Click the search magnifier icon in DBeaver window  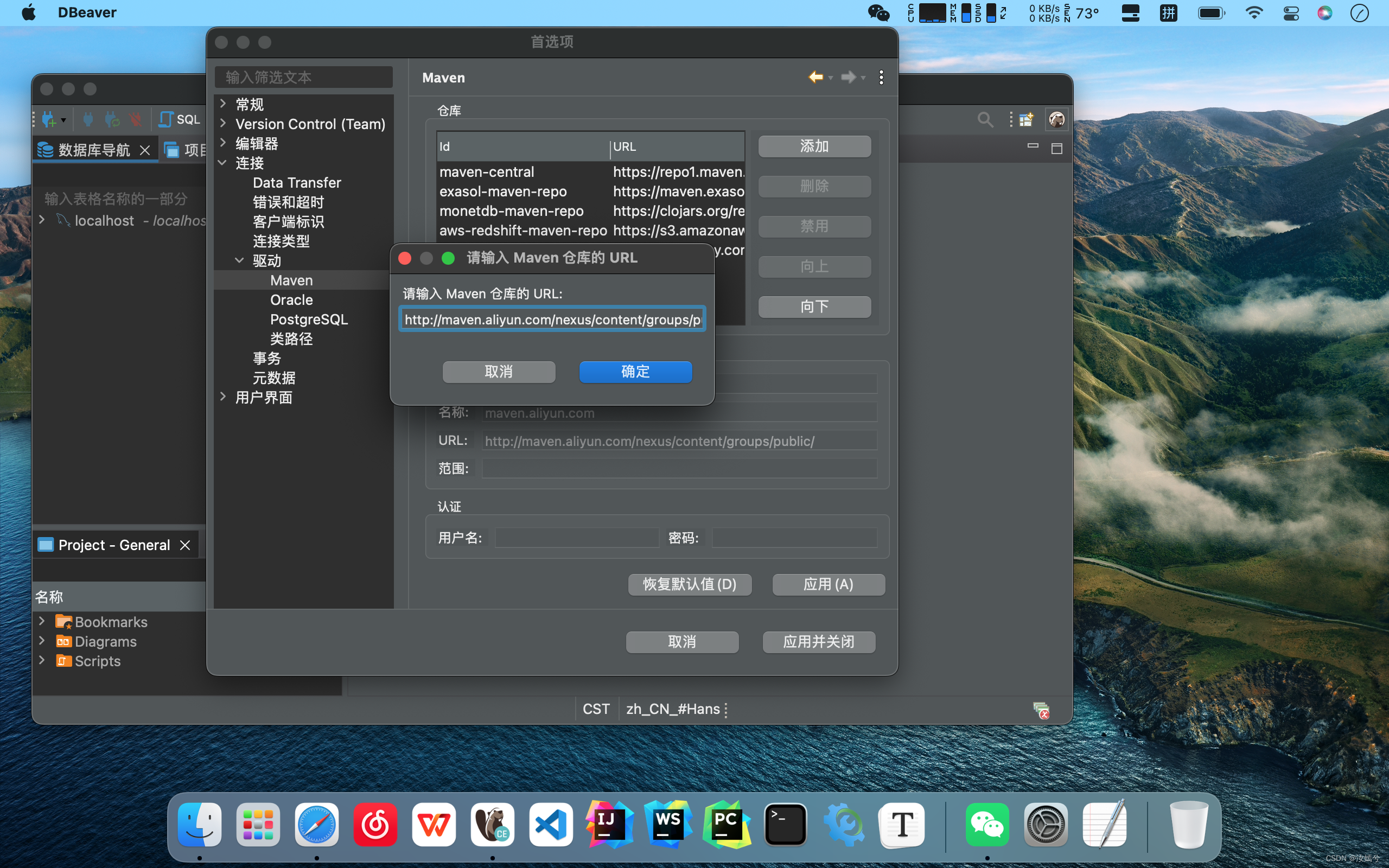tap(985, 119)
